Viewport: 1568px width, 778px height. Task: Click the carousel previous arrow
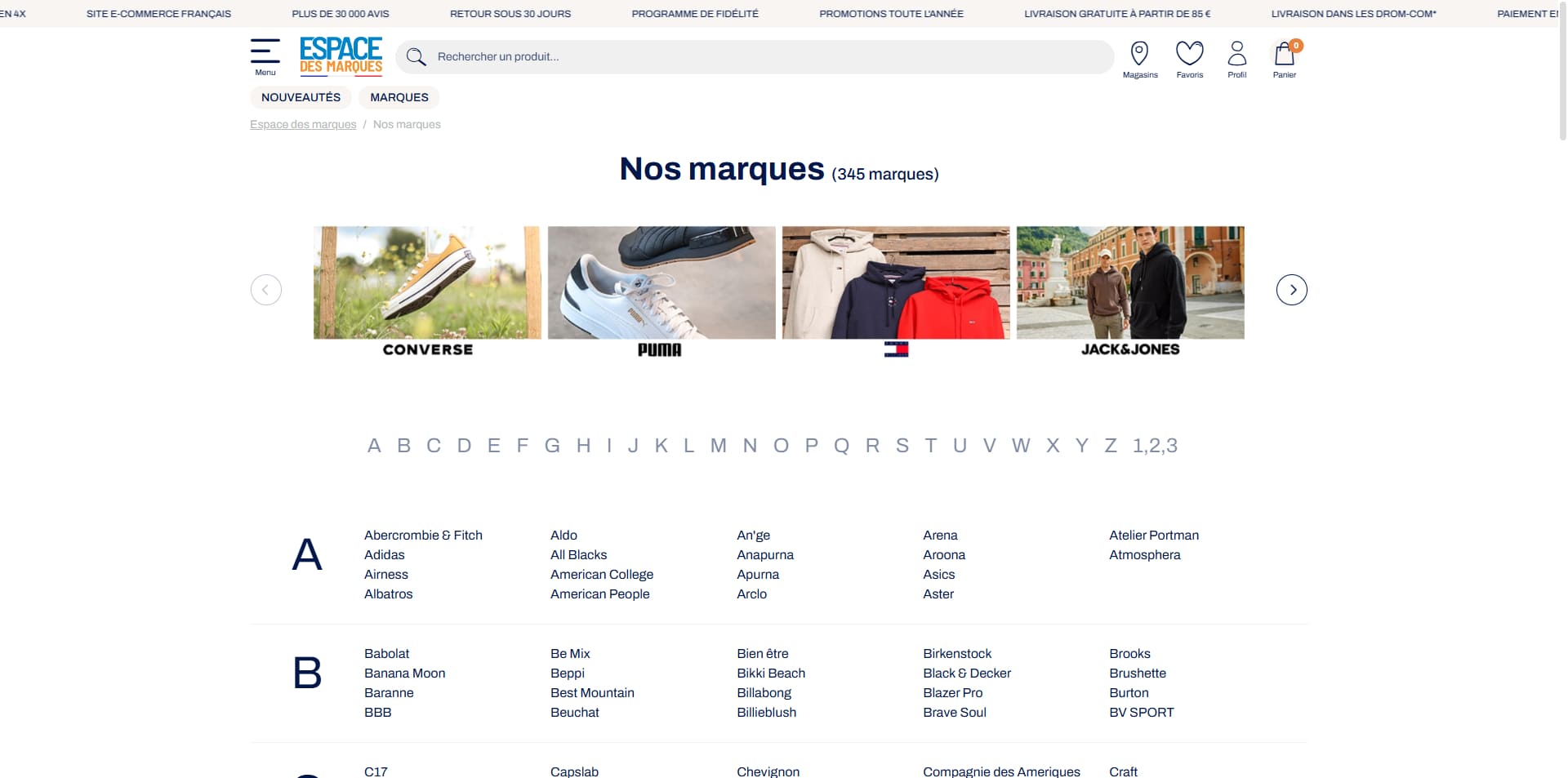[x=266, y=290]
